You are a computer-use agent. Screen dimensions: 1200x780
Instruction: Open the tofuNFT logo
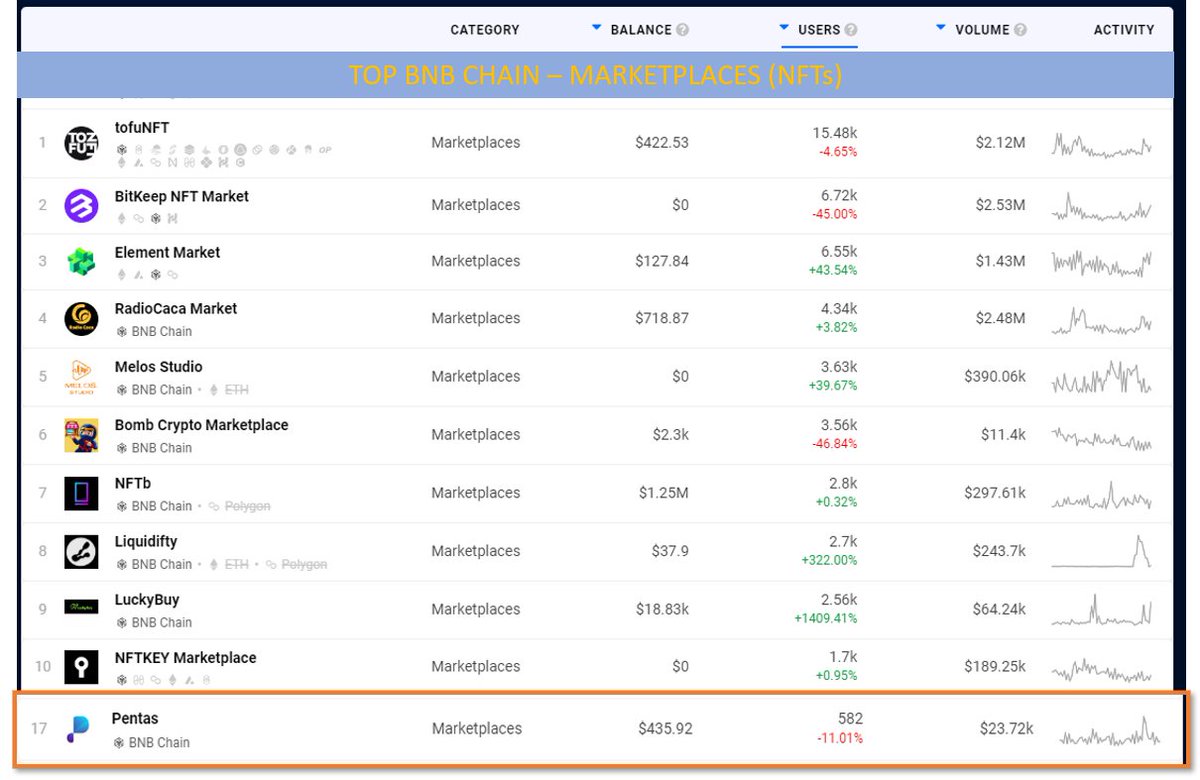81,143
